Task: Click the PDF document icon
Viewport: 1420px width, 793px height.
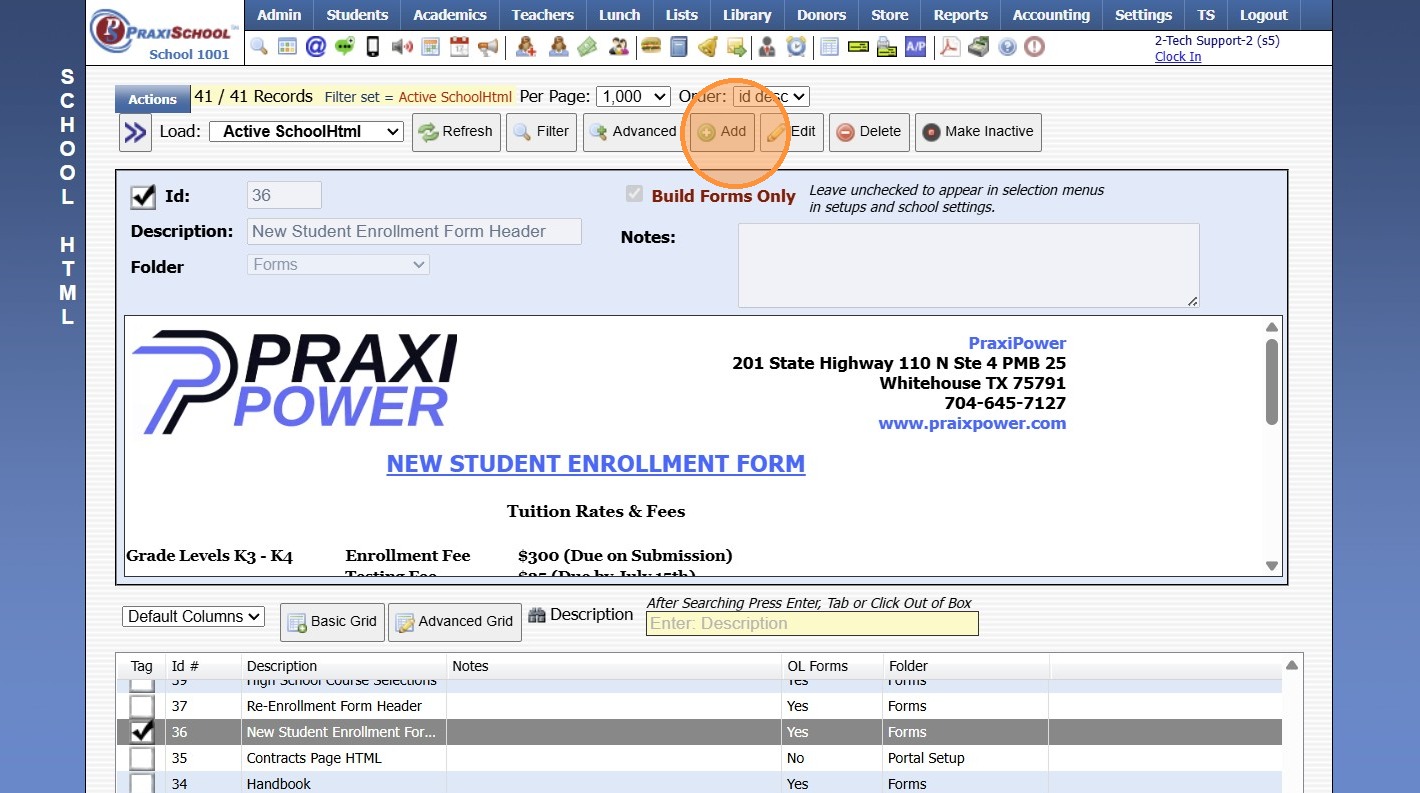Action: 949,46
